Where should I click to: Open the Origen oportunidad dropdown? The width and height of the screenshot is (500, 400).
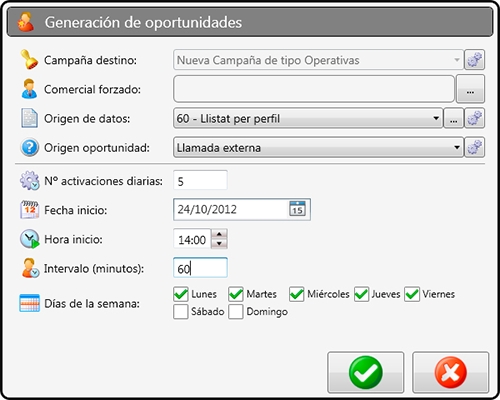pos(457,147)
